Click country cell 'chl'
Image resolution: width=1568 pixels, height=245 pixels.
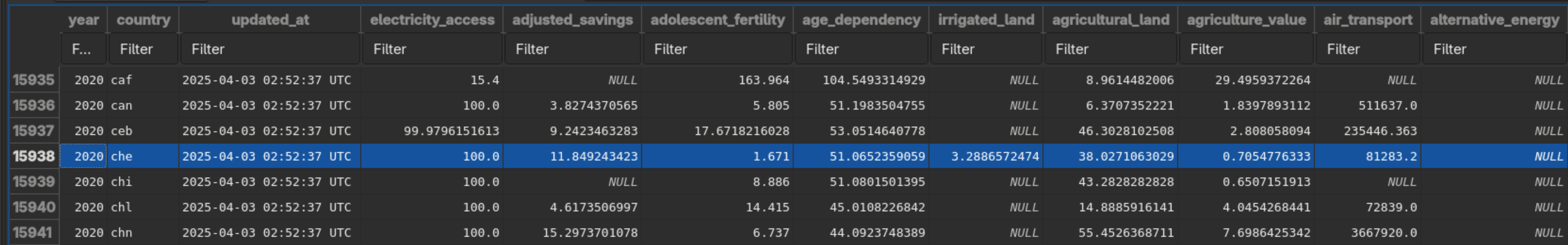(143, 207)
